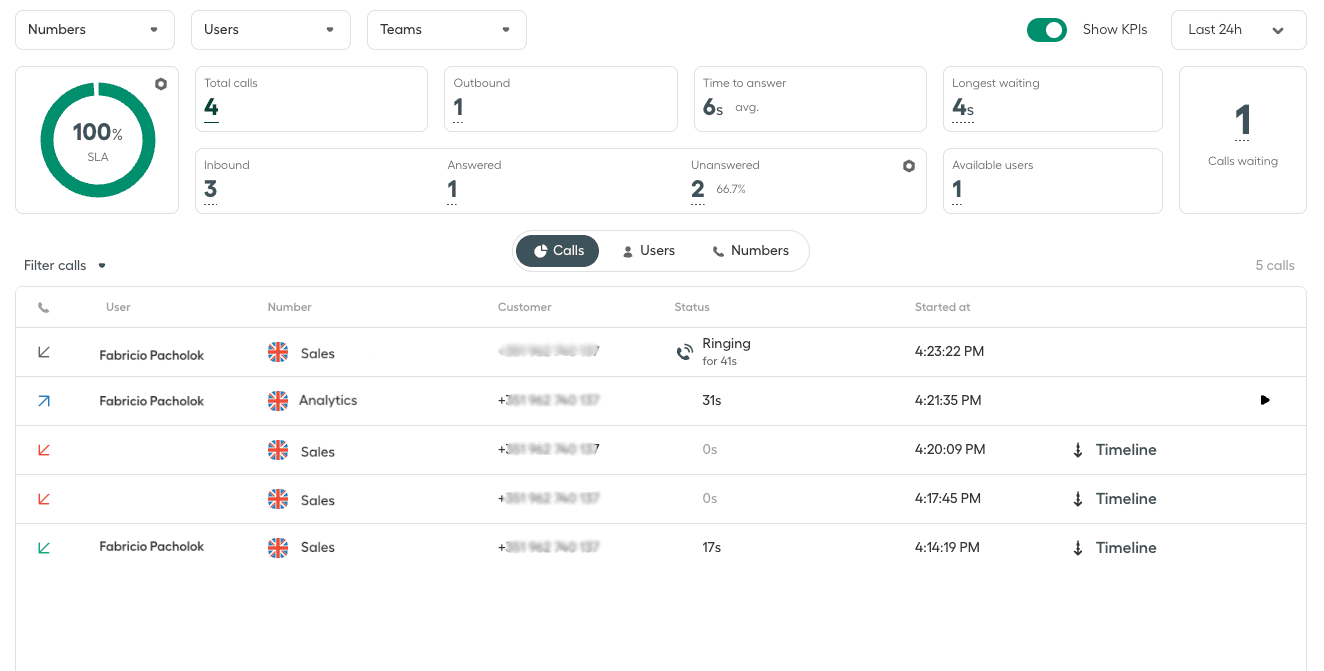Click the gear icon on the Unanswered KPI

click(909, 165)
